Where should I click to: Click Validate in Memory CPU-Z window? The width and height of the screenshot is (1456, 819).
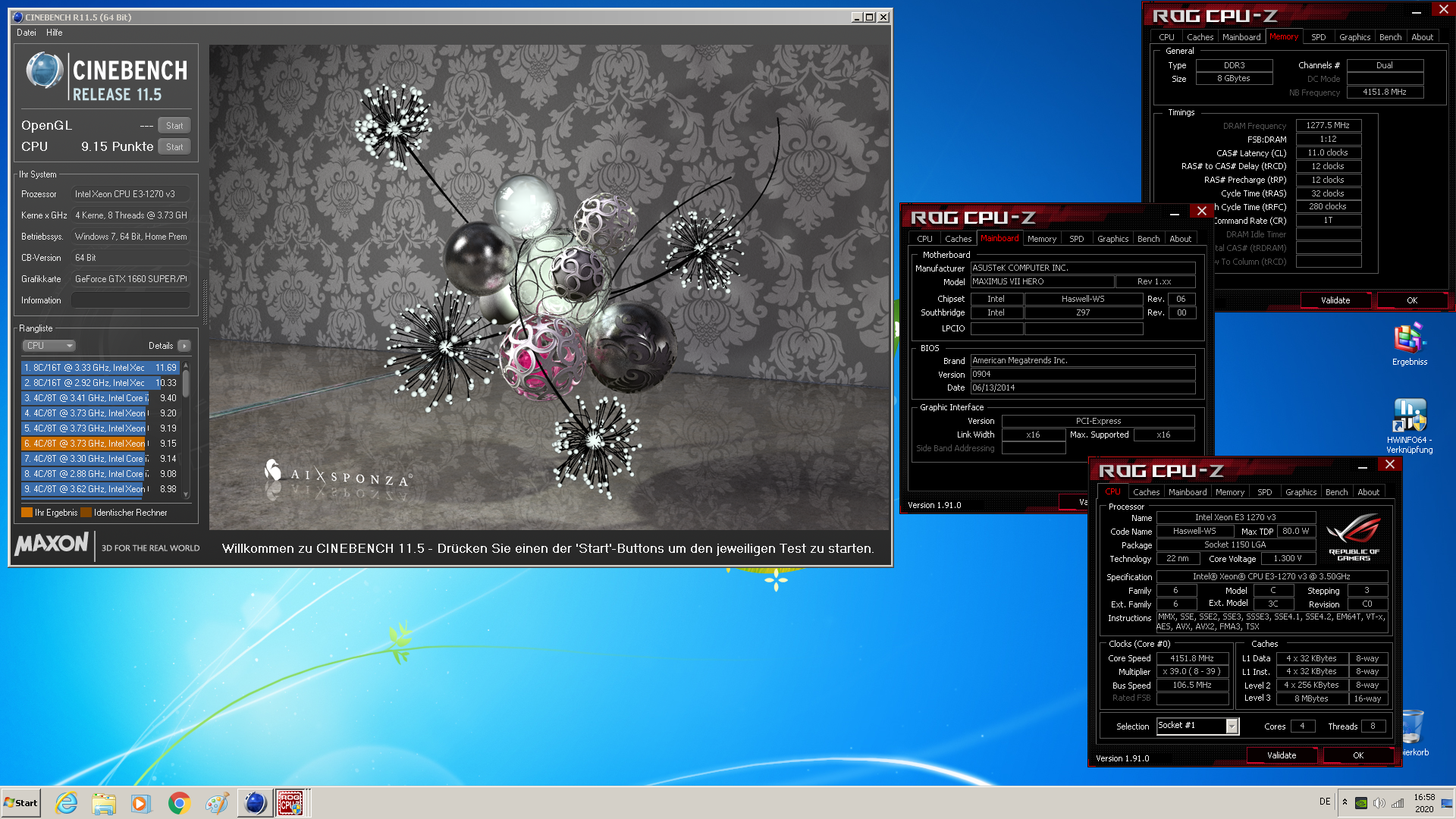1335,300
